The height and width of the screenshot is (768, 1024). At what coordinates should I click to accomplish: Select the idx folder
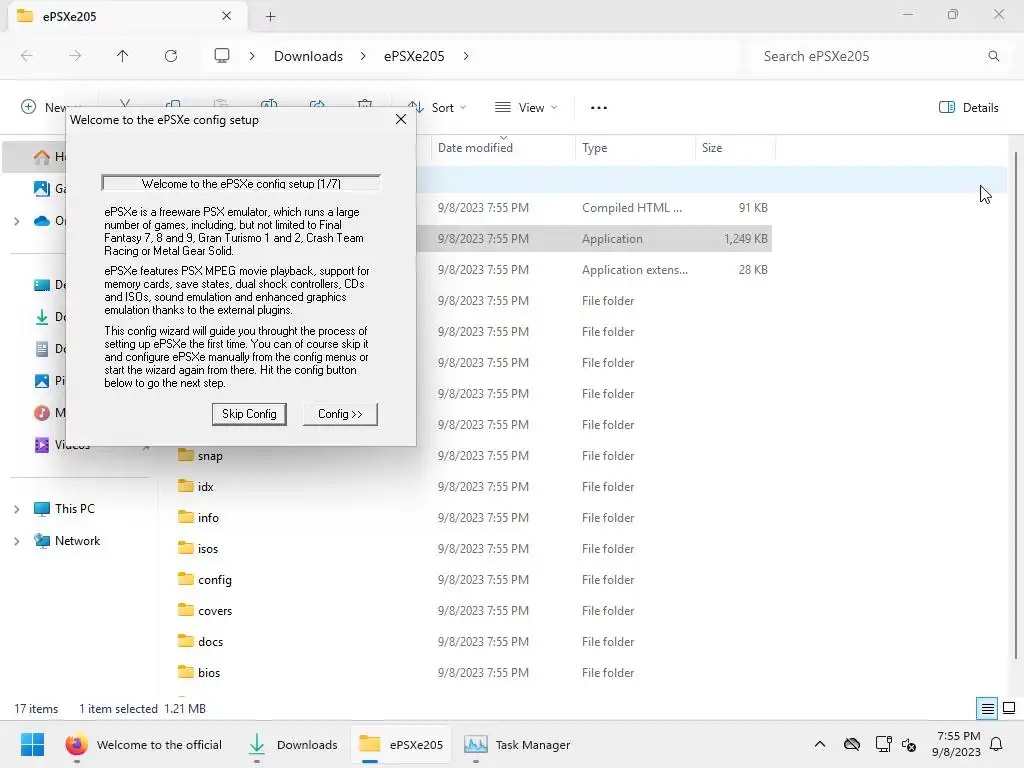(206, 487)
